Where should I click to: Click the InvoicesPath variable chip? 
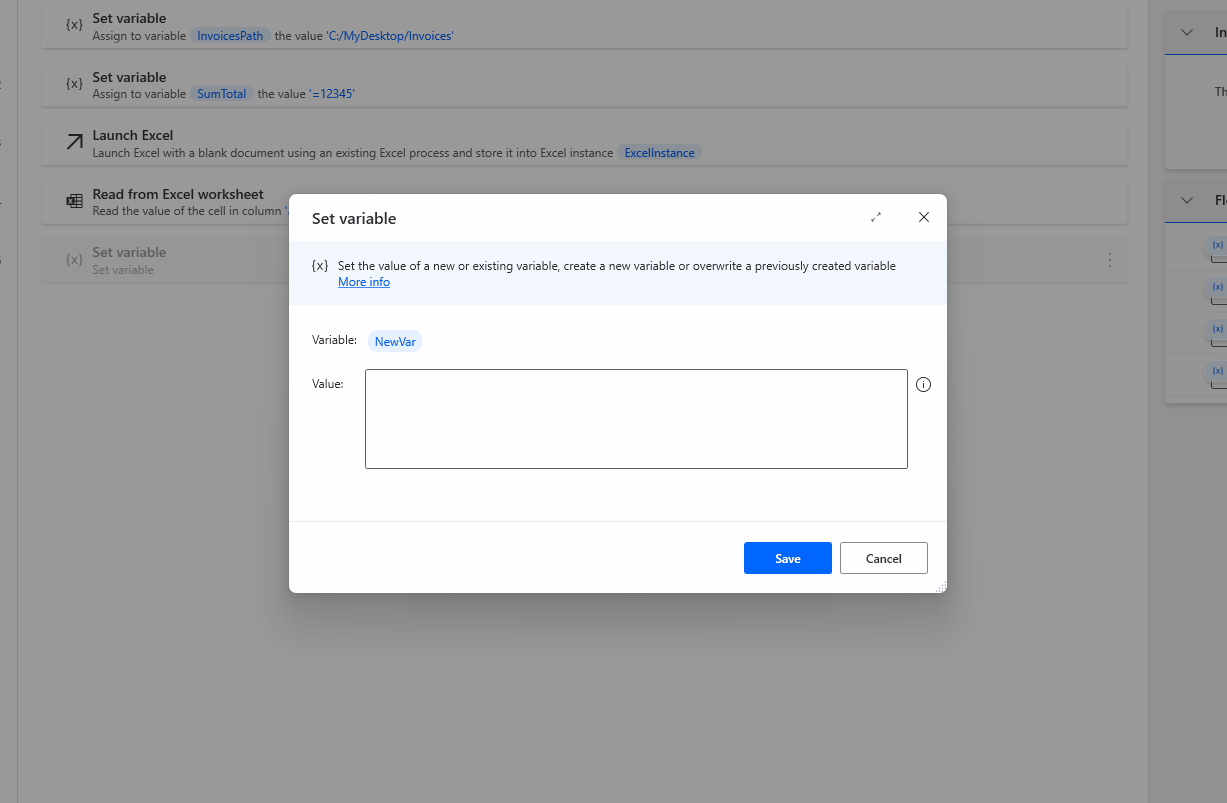point(229,35)
